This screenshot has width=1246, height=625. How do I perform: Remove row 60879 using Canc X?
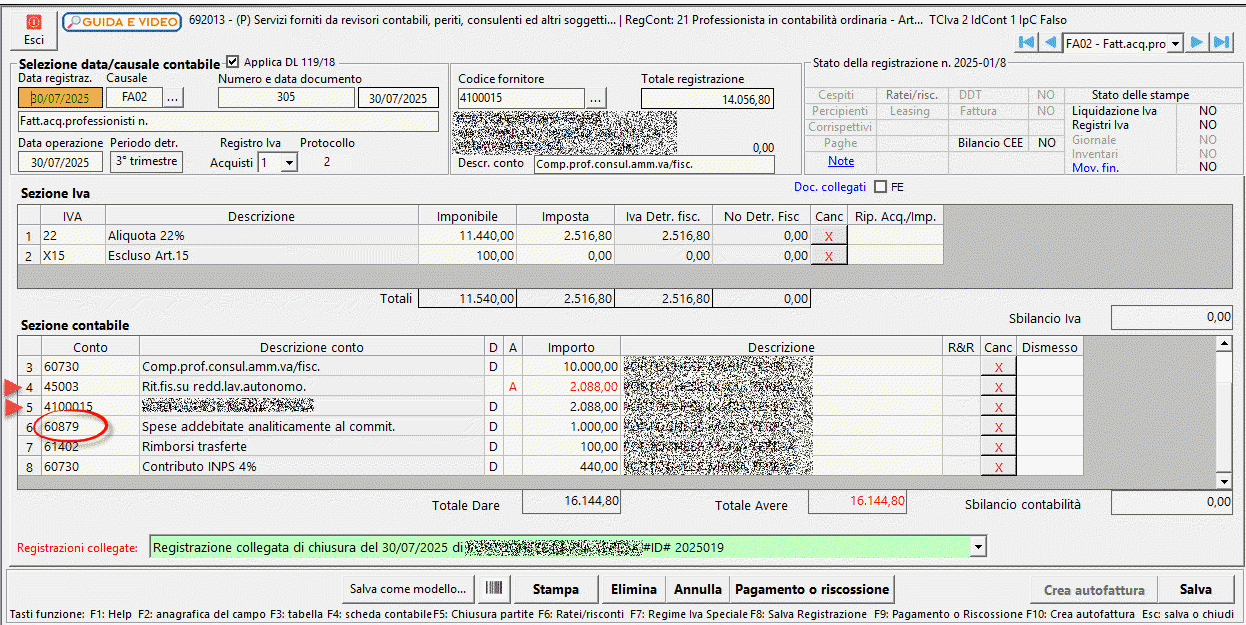(998, 428)
